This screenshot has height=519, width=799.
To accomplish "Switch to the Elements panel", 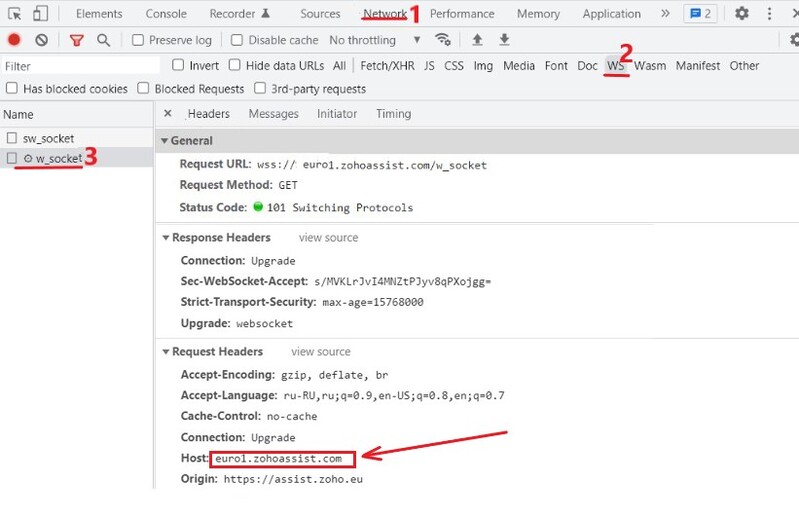I will click(99, 14).
